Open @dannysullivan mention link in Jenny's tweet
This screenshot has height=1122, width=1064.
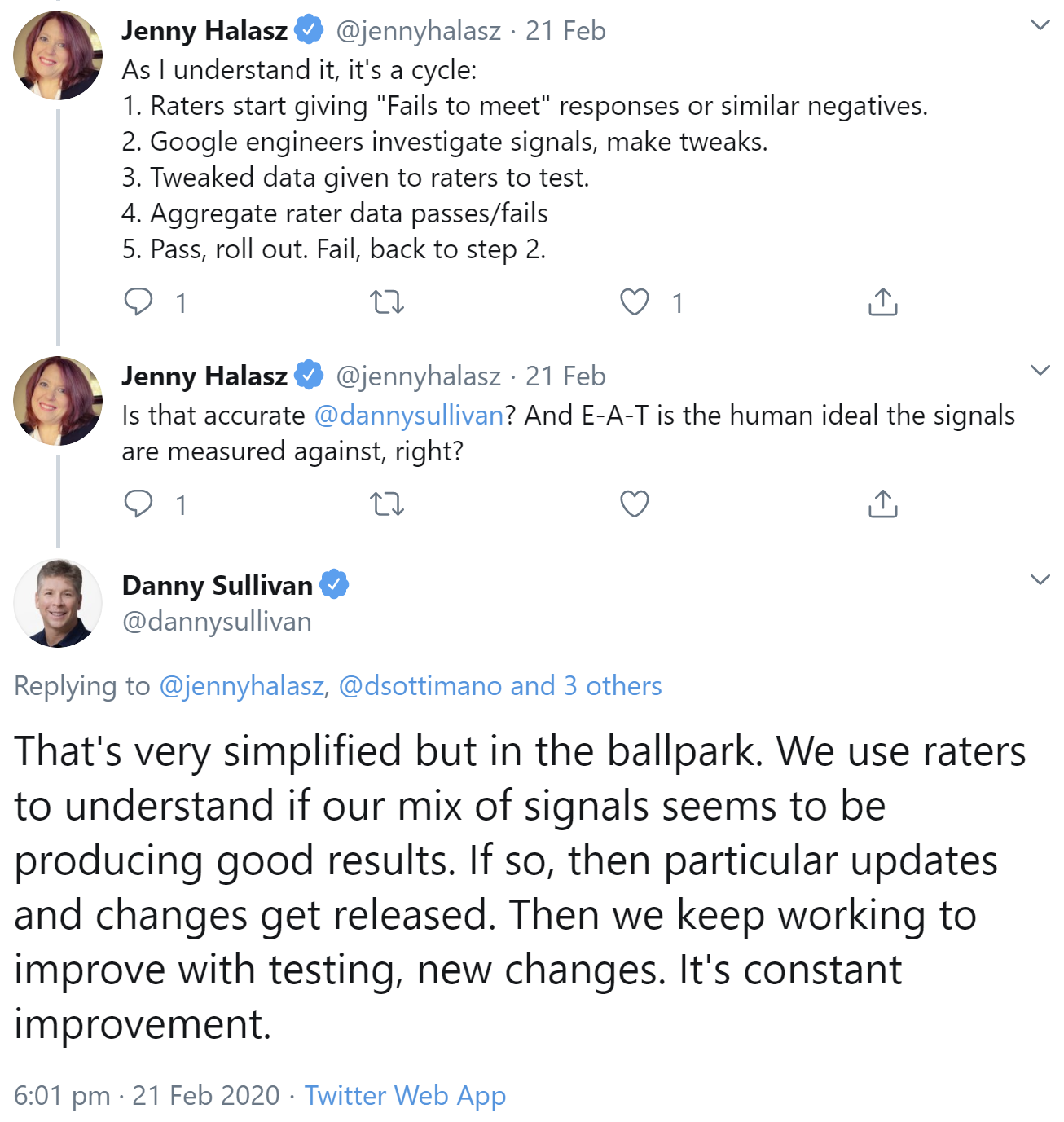[x=409, y=416]
